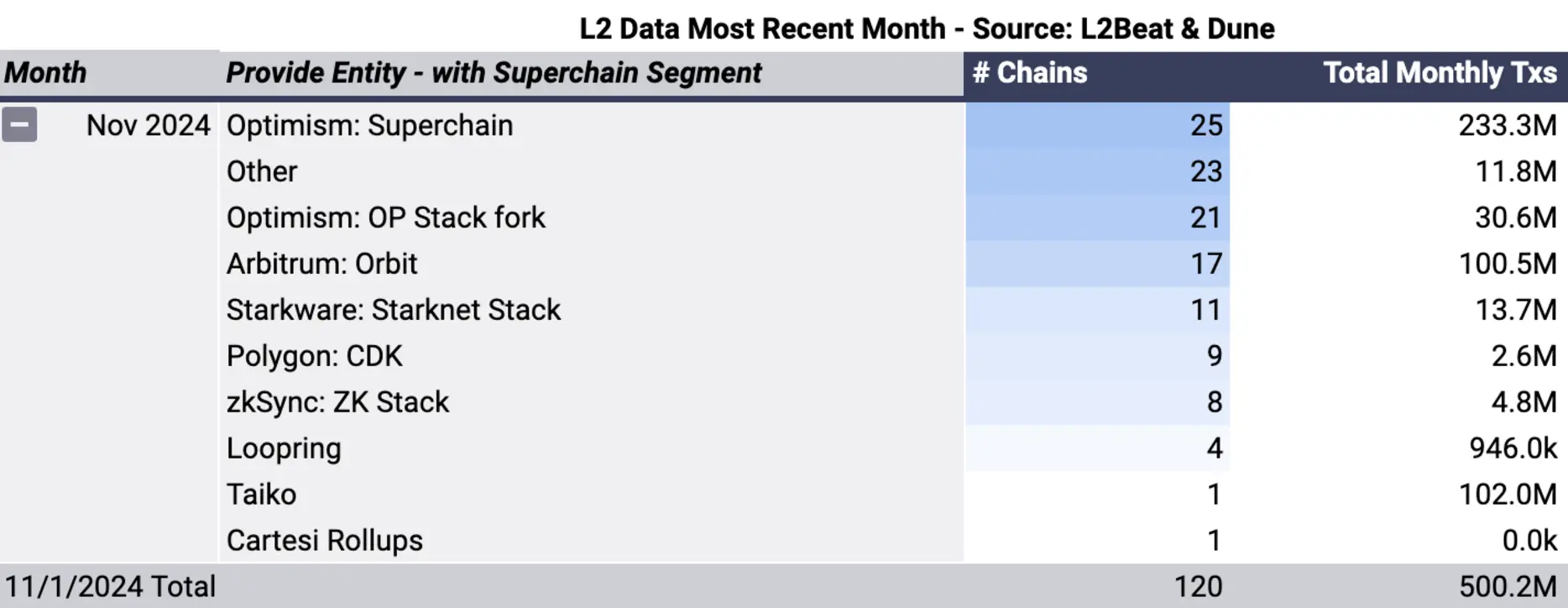Sort by the # Chains column header
Image resolution: width=1568 pixels, height=608 pixels.
pyautogui.click(x=1029, y=73)
